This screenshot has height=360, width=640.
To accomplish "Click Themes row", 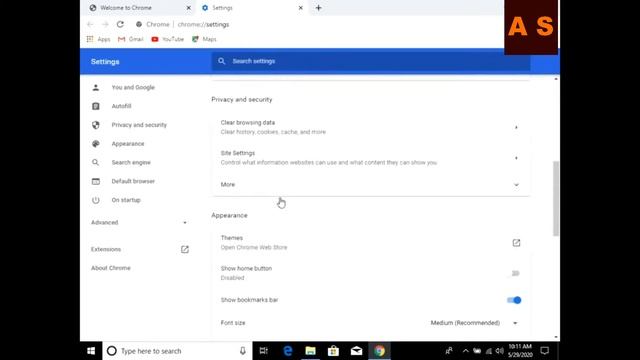I will click(371, 243).
